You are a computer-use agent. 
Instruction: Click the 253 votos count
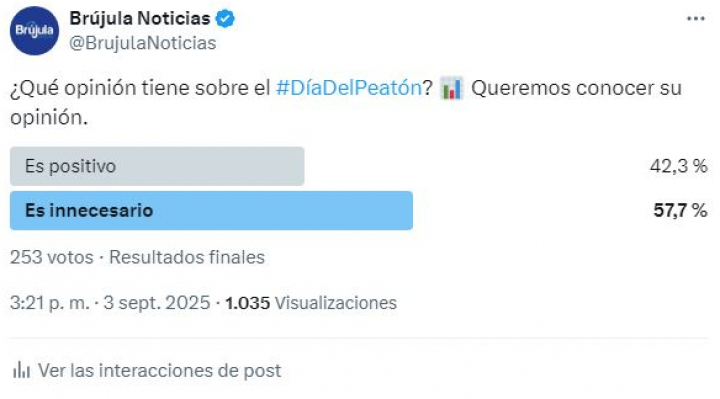pyautogui.click(x=52, y=257)
